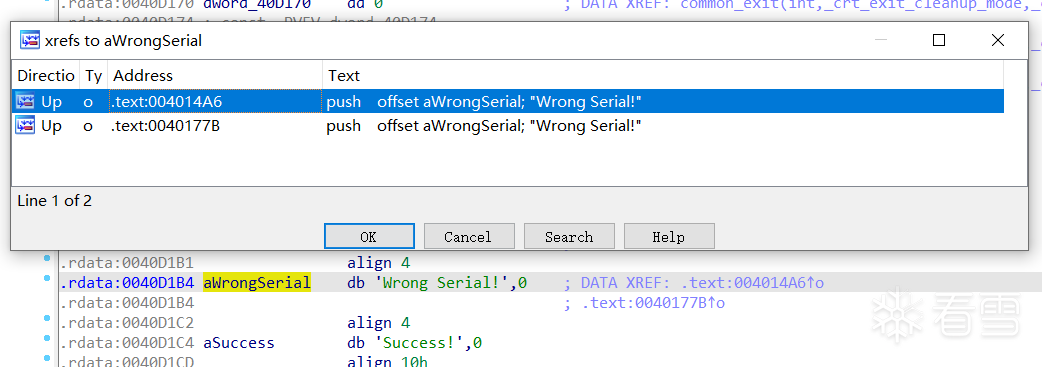1042x367 pixels.
Task: Sort by the Type column header
Action: (94, 76)
